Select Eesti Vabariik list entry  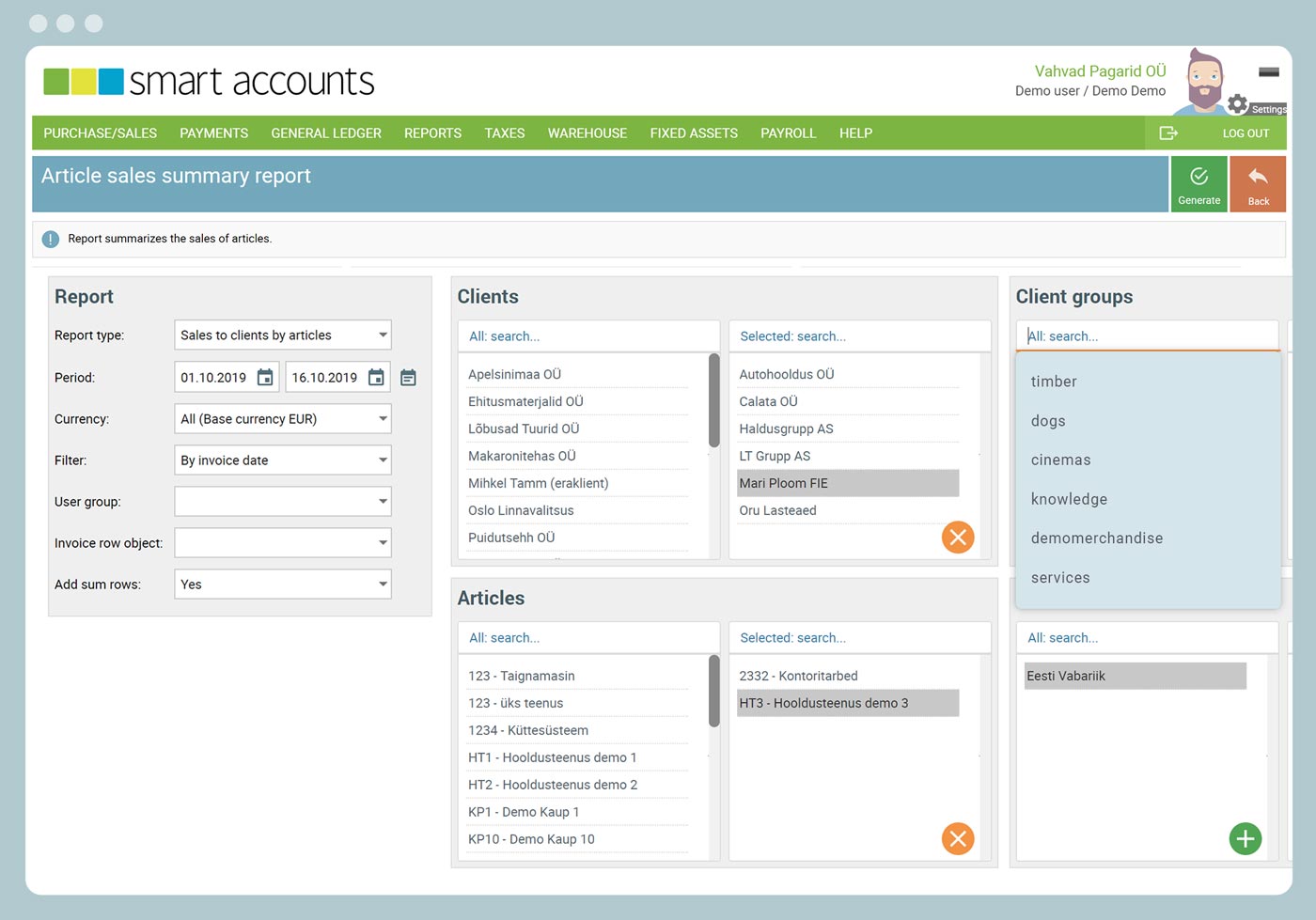click(1136, 676)
